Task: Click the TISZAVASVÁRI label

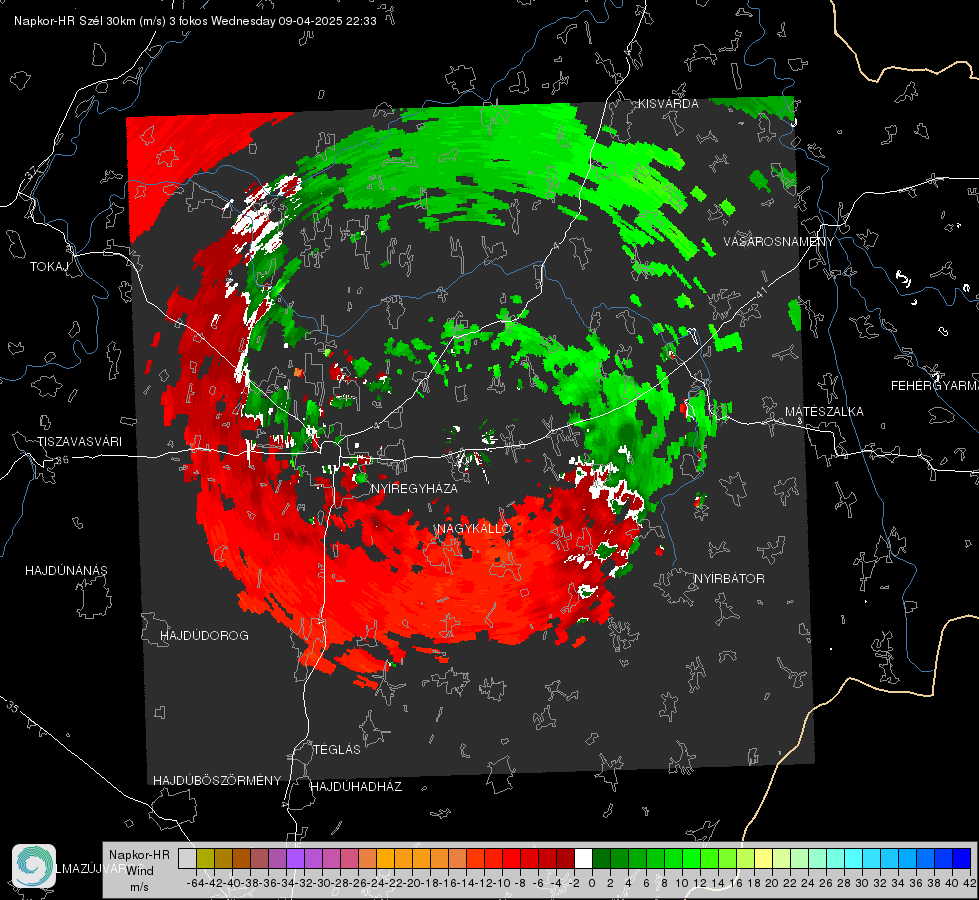Action: point(79,442)
